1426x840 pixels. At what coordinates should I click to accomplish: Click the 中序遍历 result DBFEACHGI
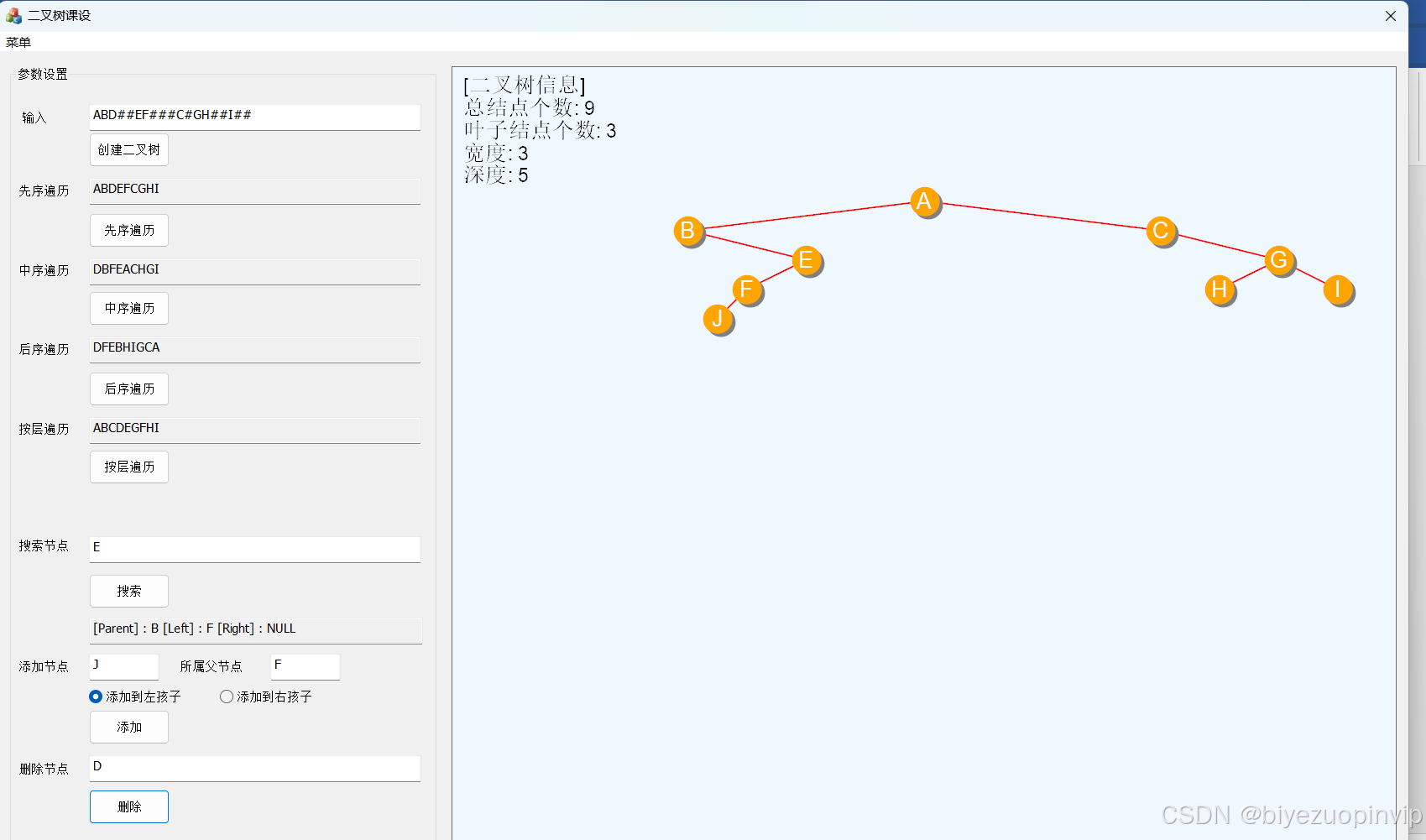click(255, 271)
